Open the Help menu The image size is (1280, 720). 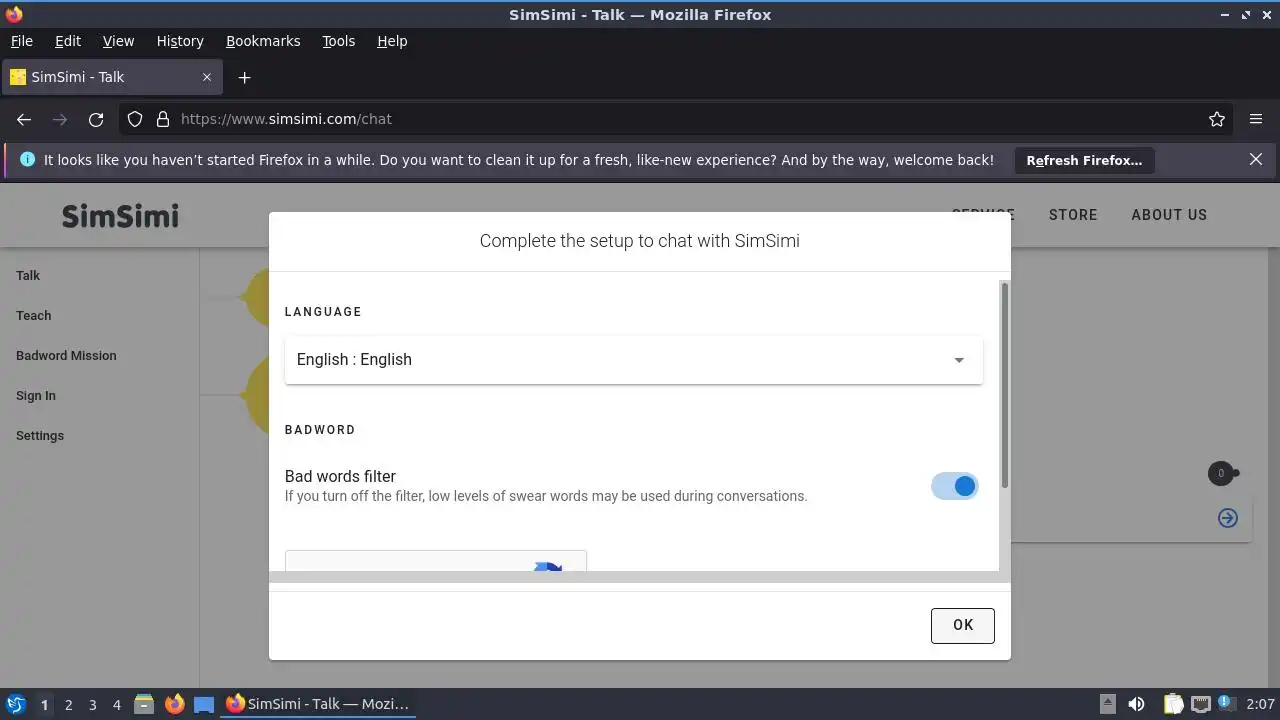[x=392, y=41]
